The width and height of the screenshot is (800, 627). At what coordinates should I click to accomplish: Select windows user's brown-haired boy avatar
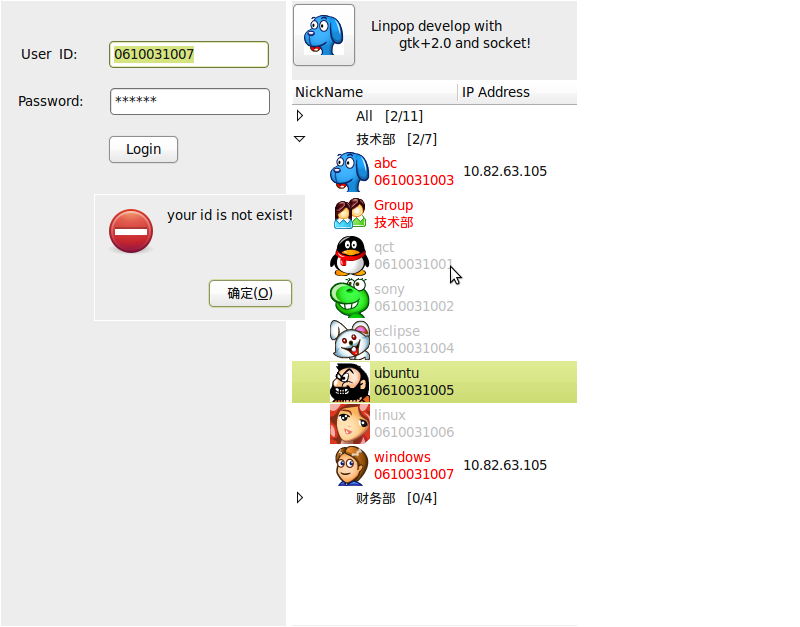tap(351, 465)
